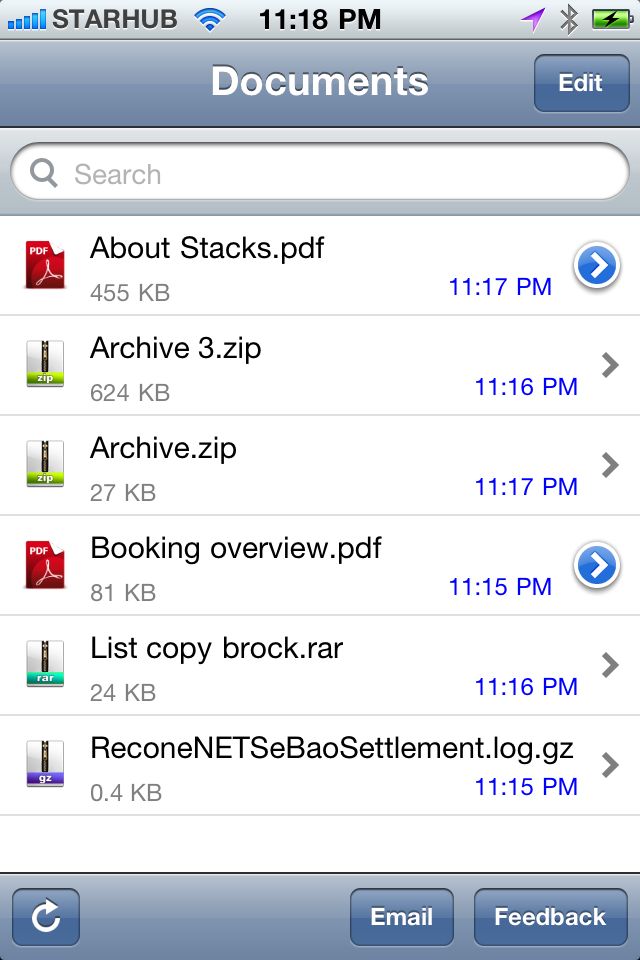This screenshot has width=640, height=960.
Task: Tap the zip icon of Archive 3.zip
Action: pyautogui.click(x=45, y=364)
